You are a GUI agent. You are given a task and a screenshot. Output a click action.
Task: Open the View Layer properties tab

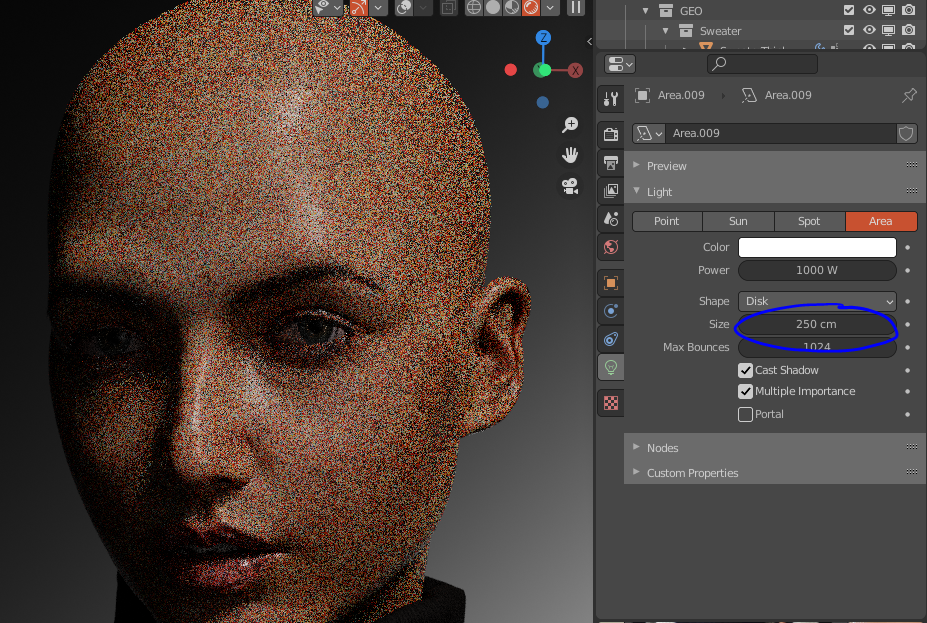click(x=611, y=190)
